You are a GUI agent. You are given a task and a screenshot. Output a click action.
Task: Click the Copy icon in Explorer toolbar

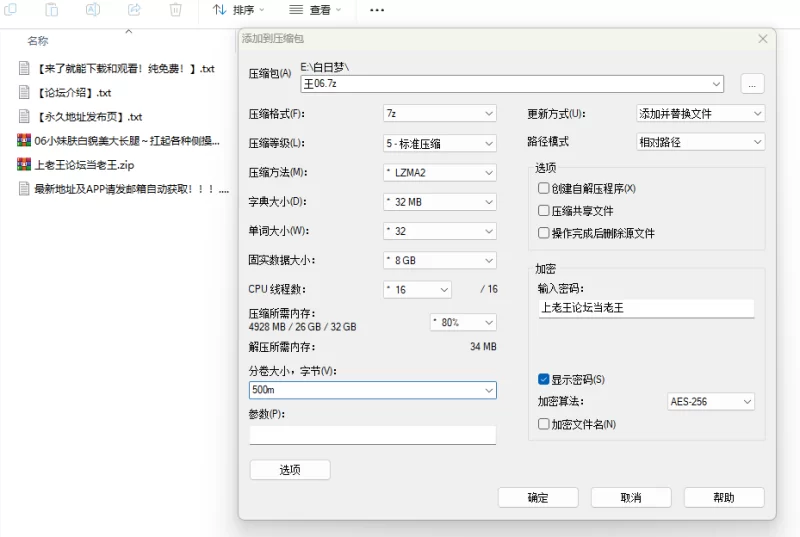click(x=11, y=9)
